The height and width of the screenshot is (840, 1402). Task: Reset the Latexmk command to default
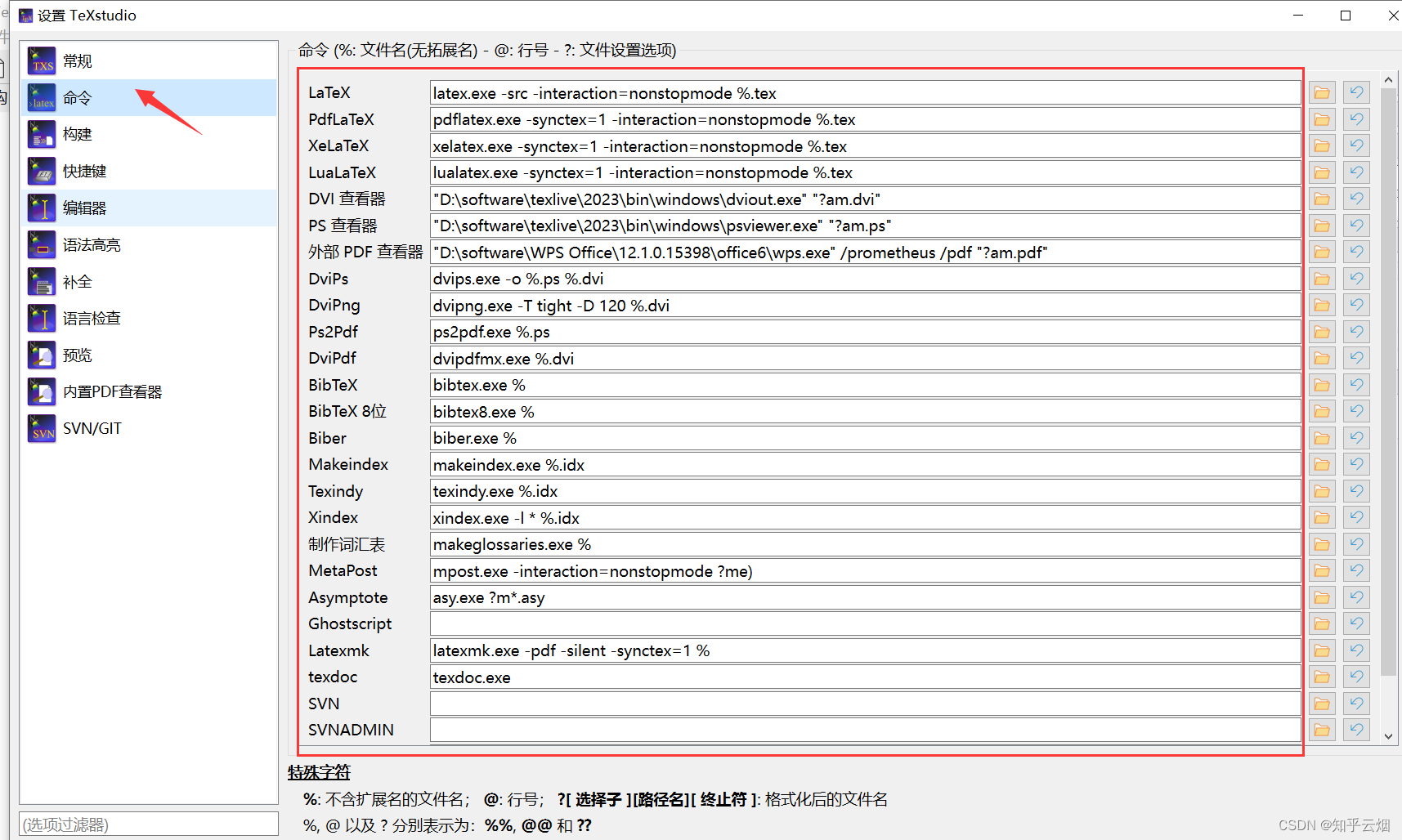1356,650
